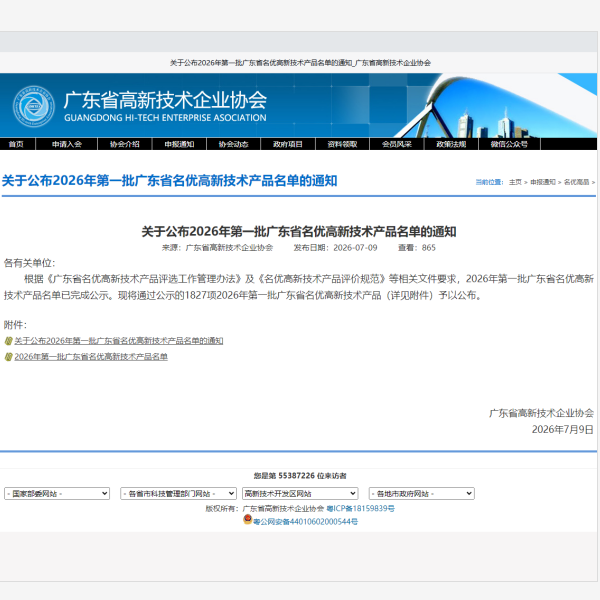Click the association round logo emblem
Screen dimensions: 600x600
point(33,106)
